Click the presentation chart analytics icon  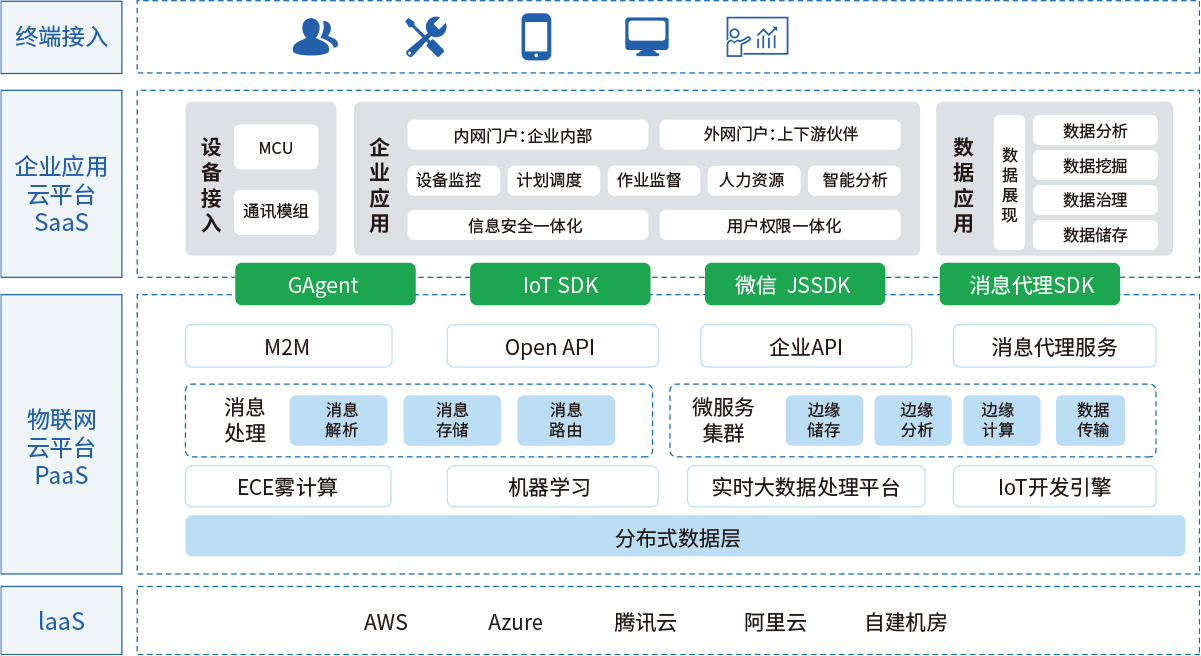[757, 37]
